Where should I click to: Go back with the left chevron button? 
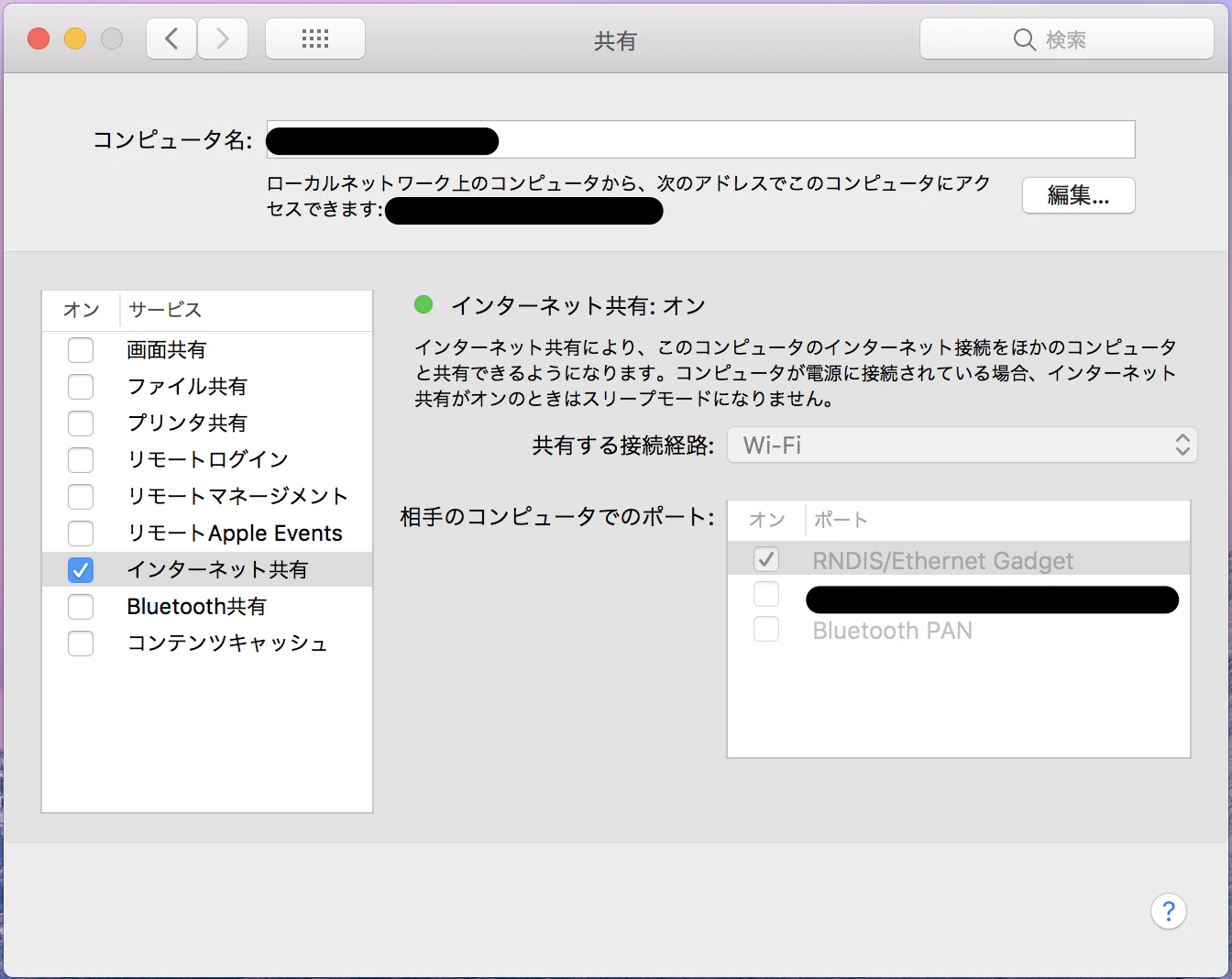click(x=171, y=39)
